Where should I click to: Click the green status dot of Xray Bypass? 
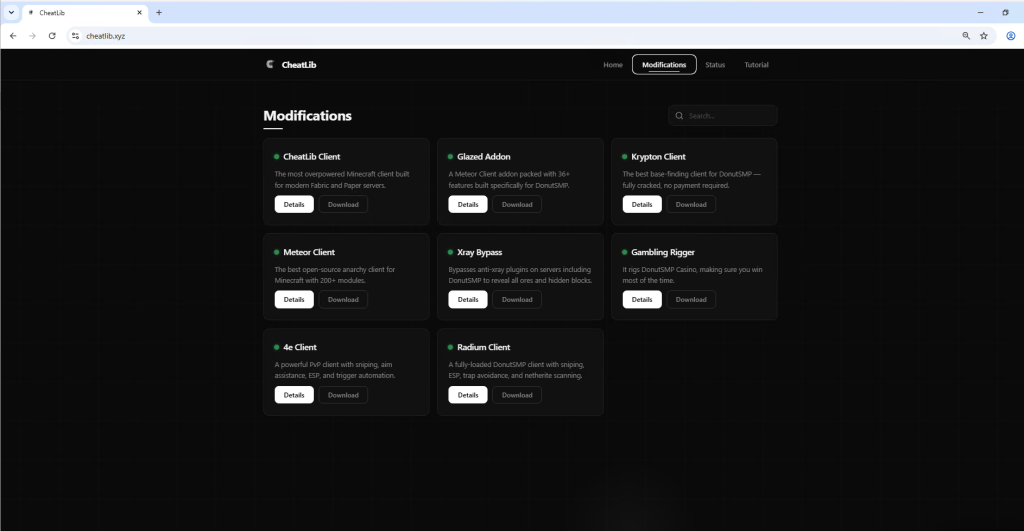coord(450,252)
